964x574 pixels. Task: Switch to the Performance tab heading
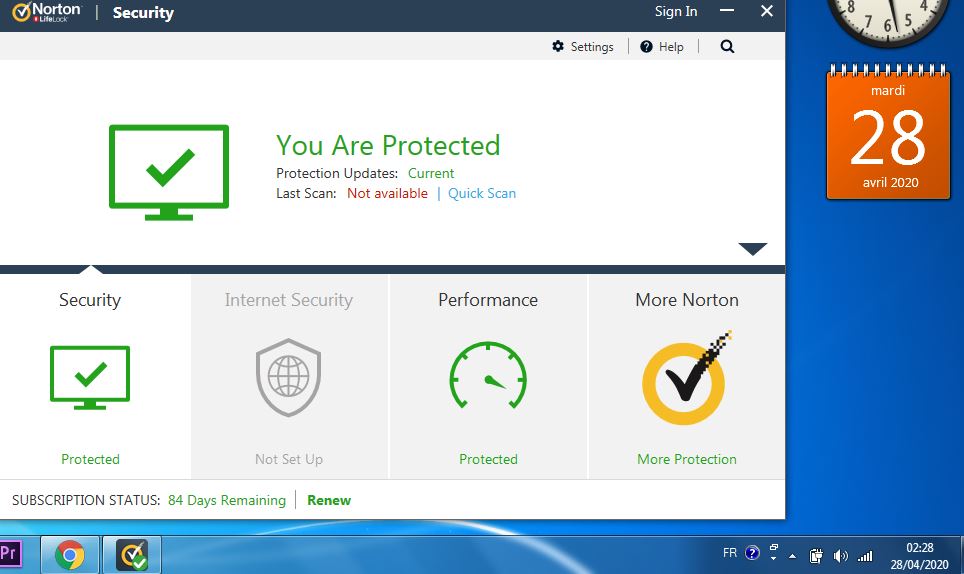tap(488, 300)
